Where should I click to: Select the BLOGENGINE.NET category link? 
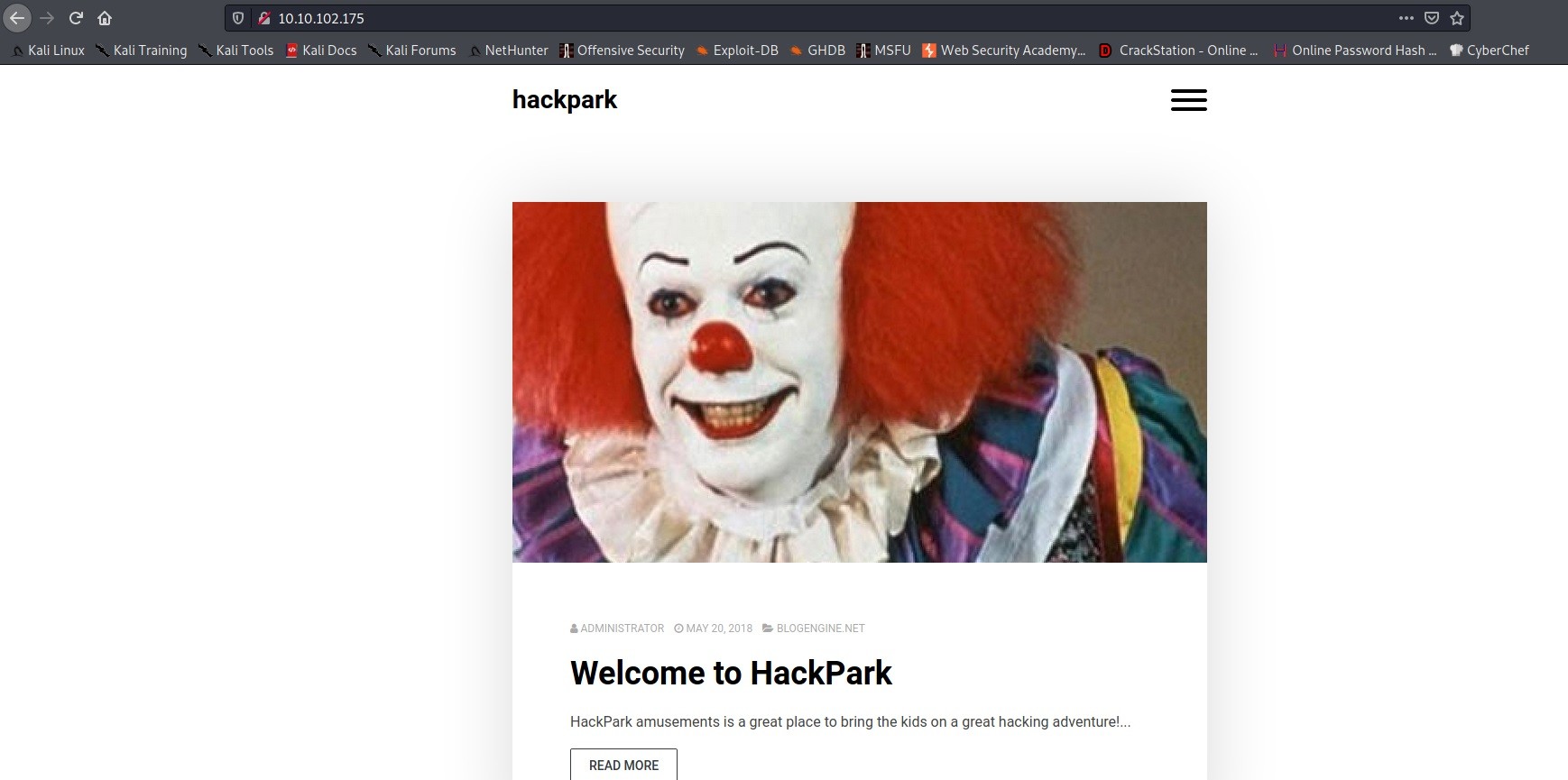tap(820, 629)
